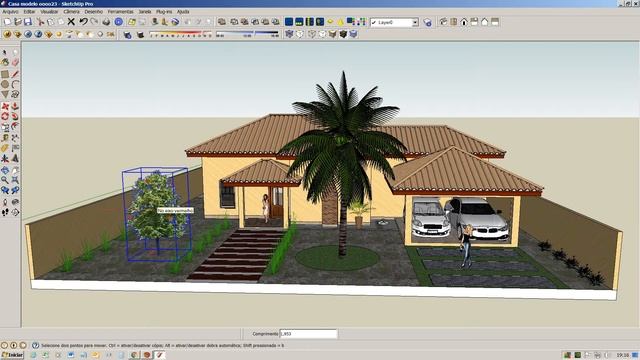Select the Protractor tool

click(5, 148)
